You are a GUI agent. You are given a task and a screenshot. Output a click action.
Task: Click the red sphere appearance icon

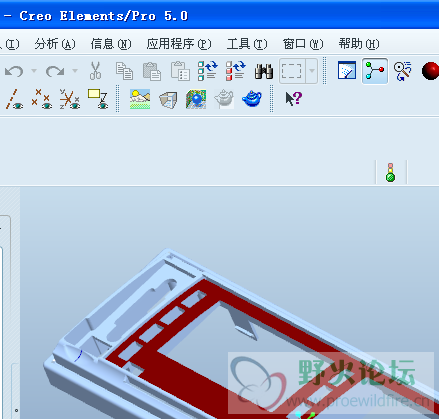click(x=430, y=71)
